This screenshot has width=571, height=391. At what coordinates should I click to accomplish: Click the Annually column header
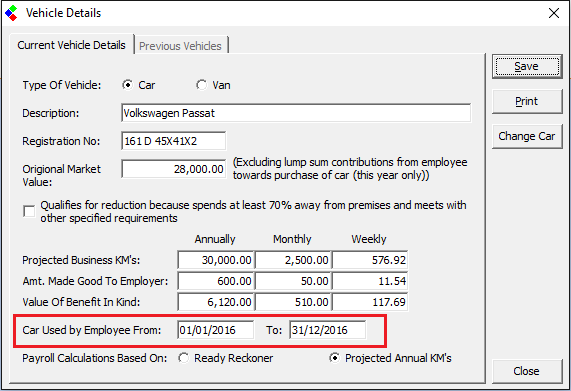click(x=215, y=239)
